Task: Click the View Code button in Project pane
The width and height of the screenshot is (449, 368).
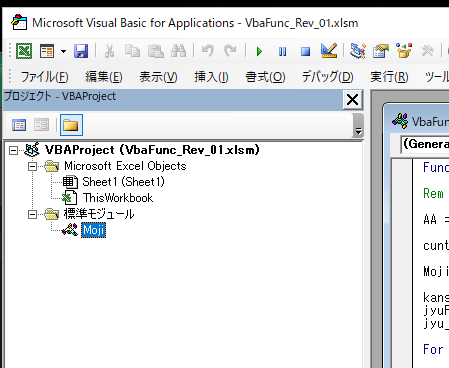Action: 19,125
